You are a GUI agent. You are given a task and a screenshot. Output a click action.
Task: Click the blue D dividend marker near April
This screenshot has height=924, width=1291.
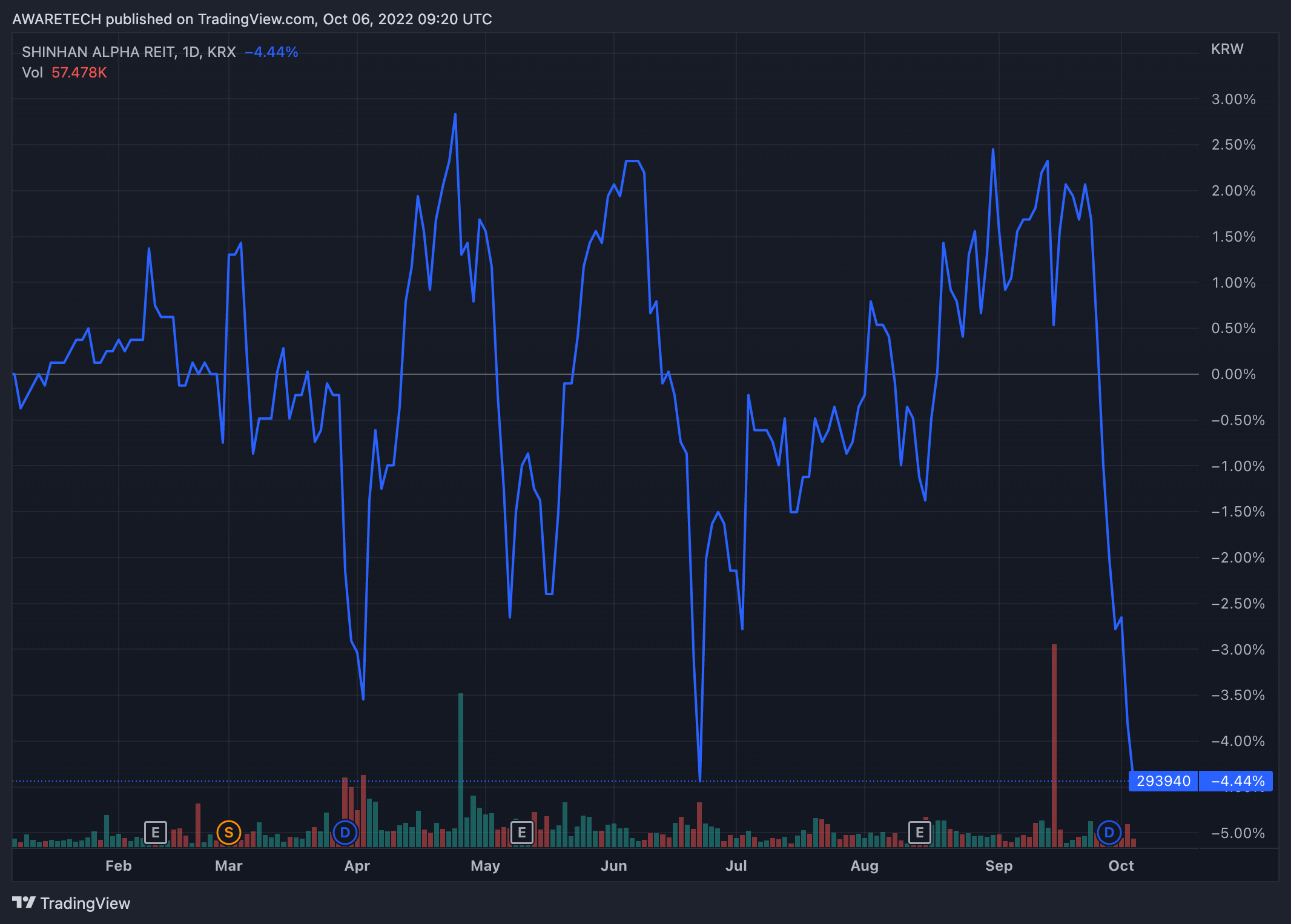tap(345, 833)
